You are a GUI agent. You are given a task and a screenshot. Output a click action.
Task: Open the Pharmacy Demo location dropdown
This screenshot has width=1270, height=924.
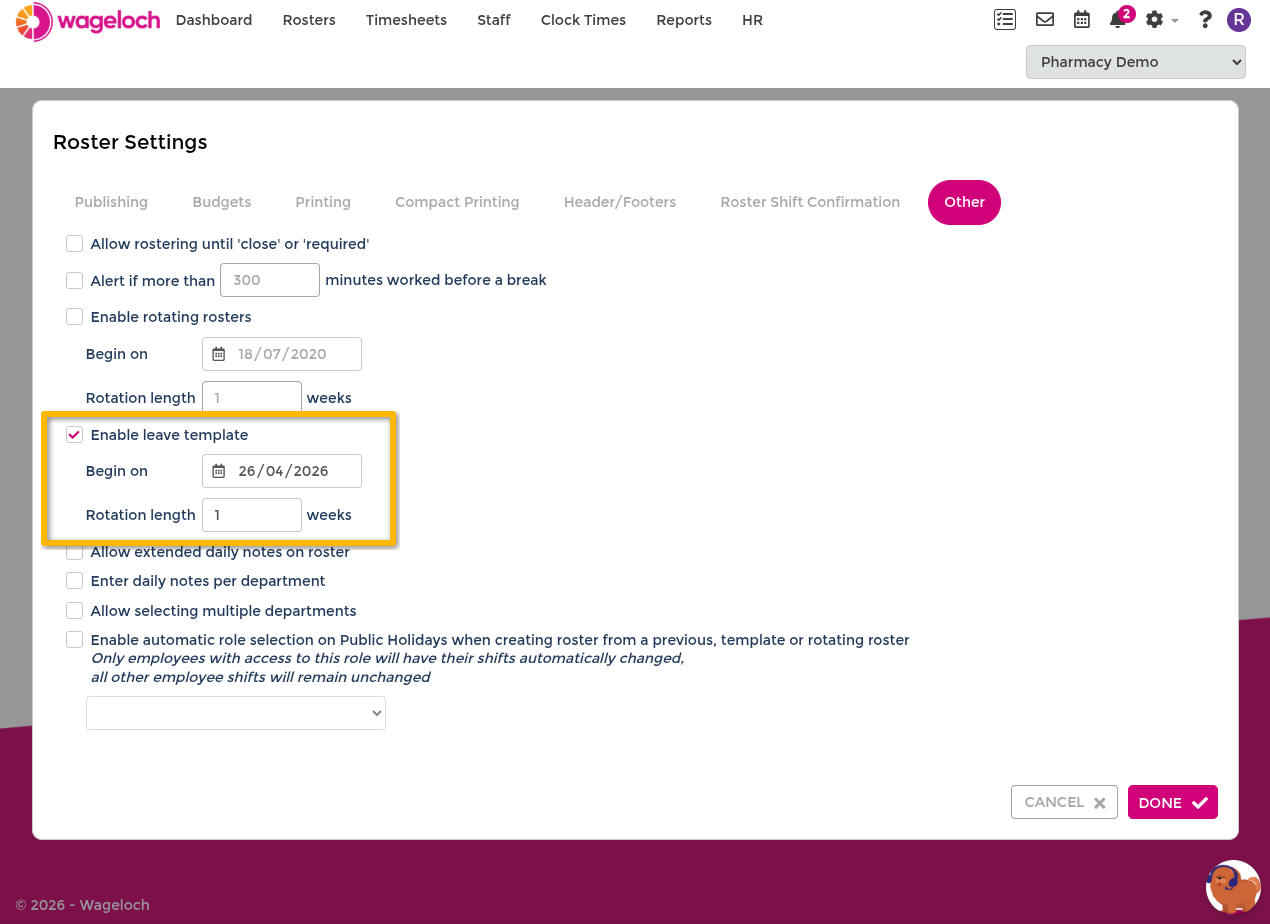coord(1135,62)
